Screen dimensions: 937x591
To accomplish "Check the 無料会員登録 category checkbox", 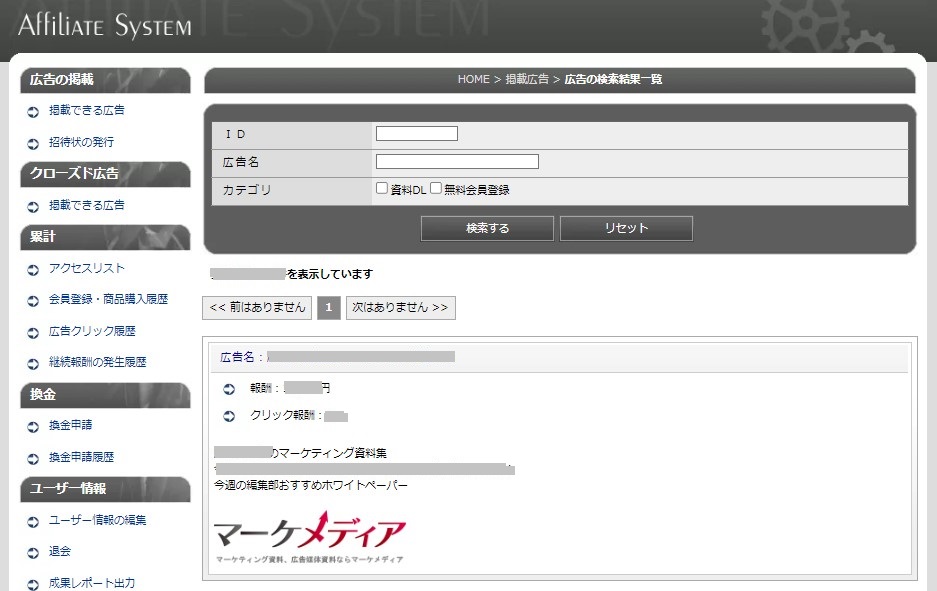I will [x=436, y=189].
